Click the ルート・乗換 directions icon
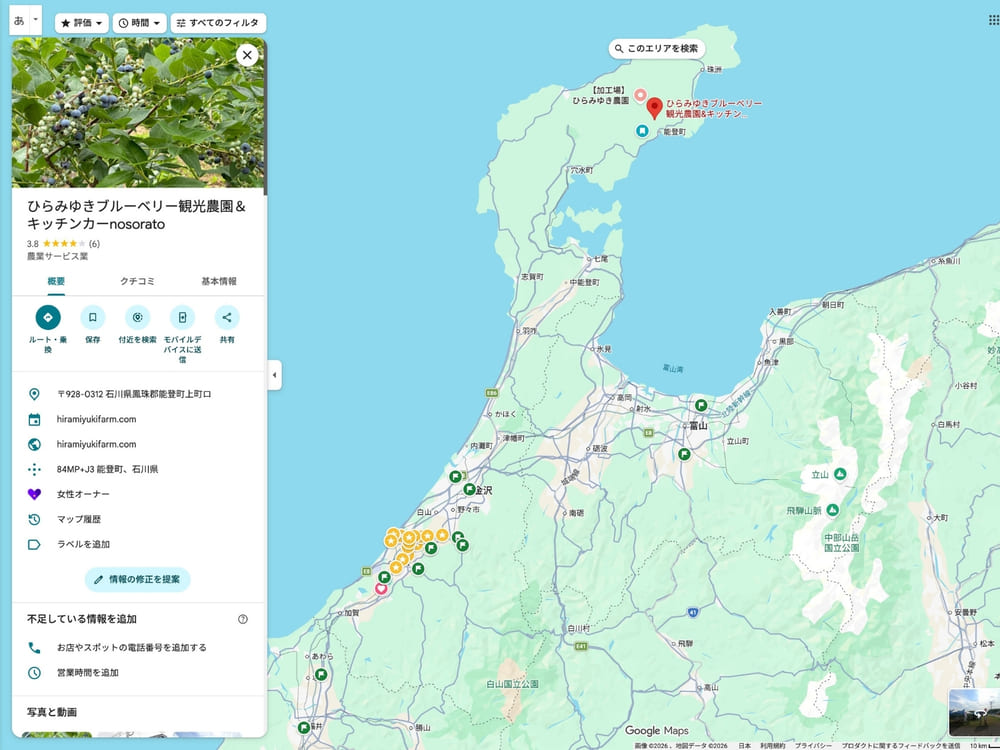Screen dimensions: 1000x750 48,318
